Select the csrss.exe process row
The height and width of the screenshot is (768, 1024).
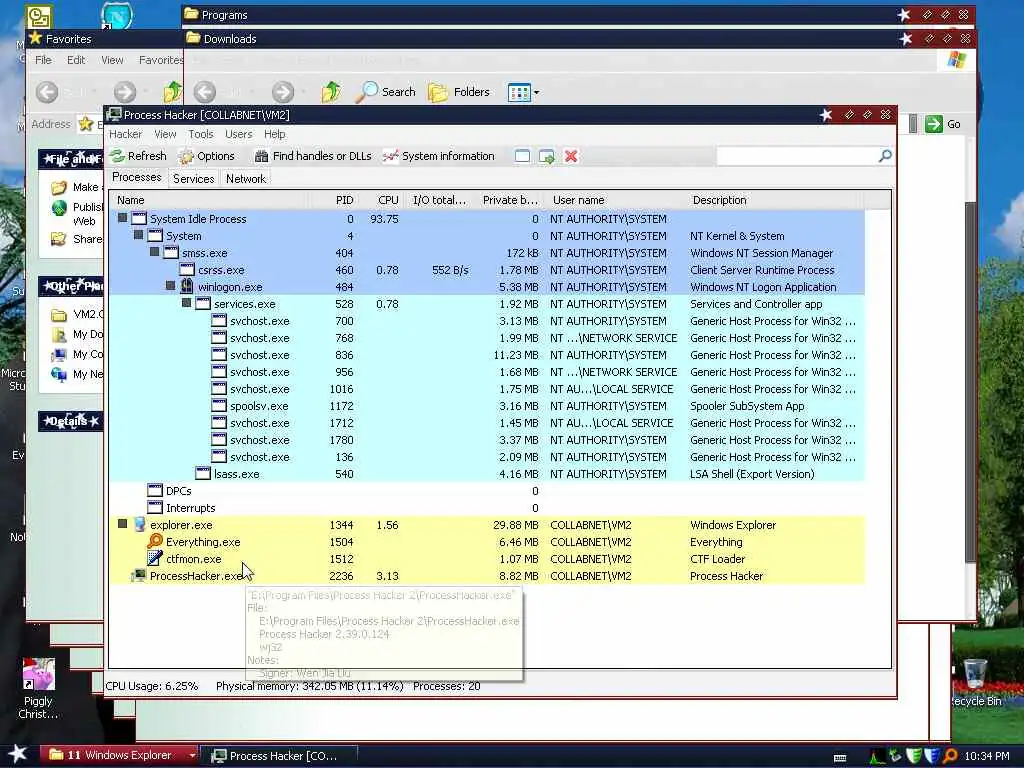(x=487, y=270)
